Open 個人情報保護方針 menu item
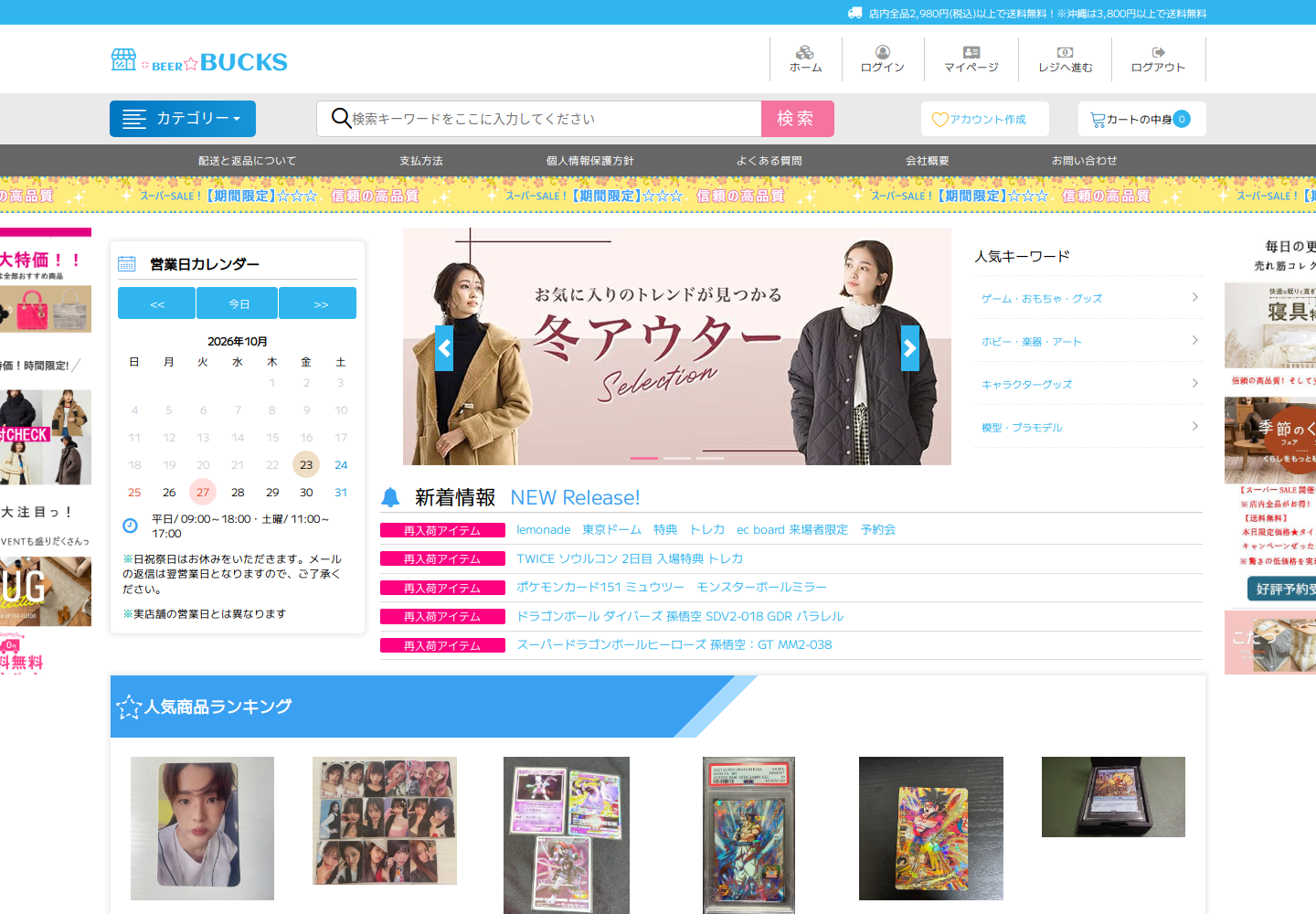Screen dimensions: 1316x914 590,161
